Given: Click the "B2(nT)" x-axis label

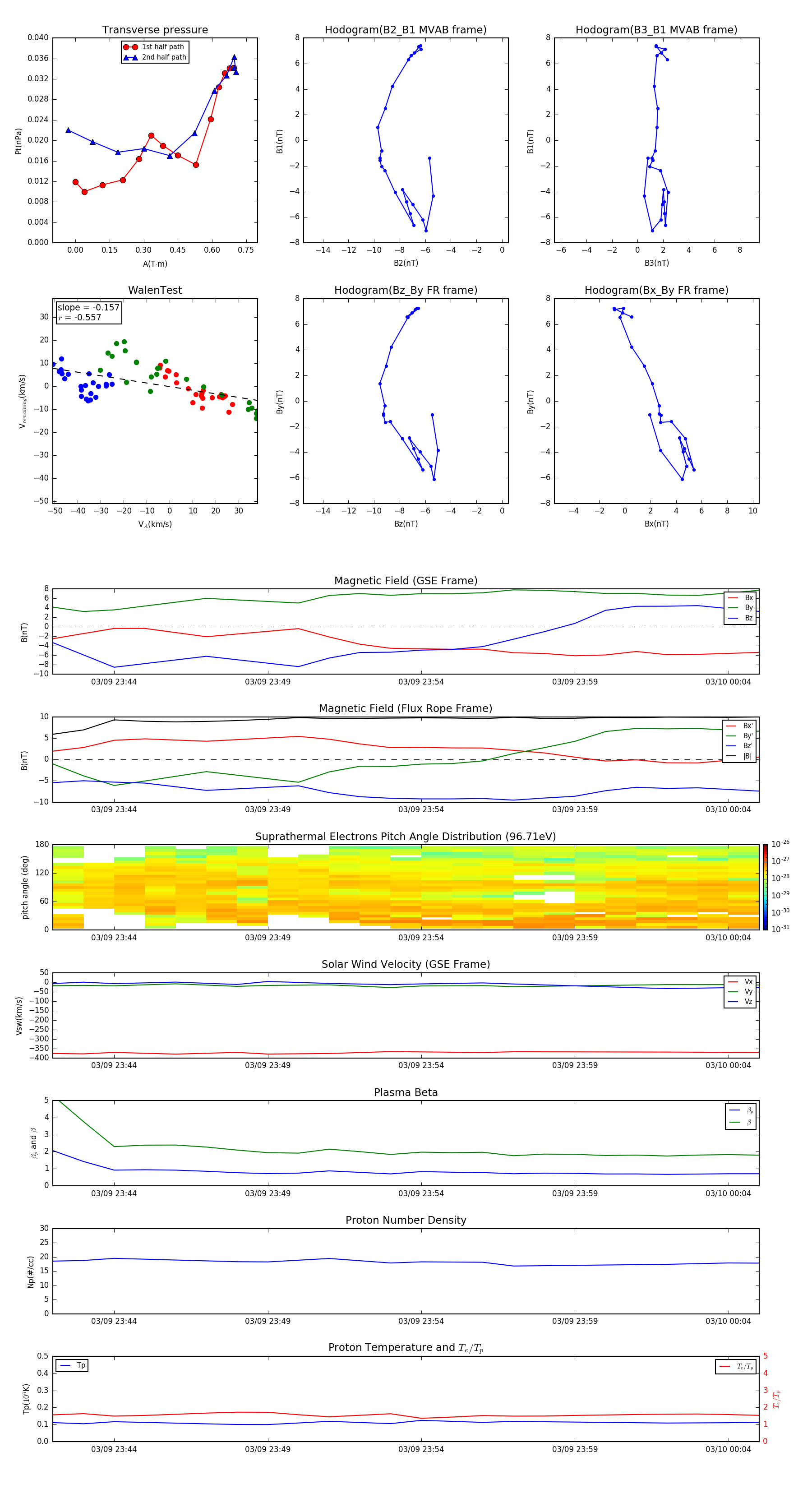Looking at the screenshot, I should (x=406, y=263).
